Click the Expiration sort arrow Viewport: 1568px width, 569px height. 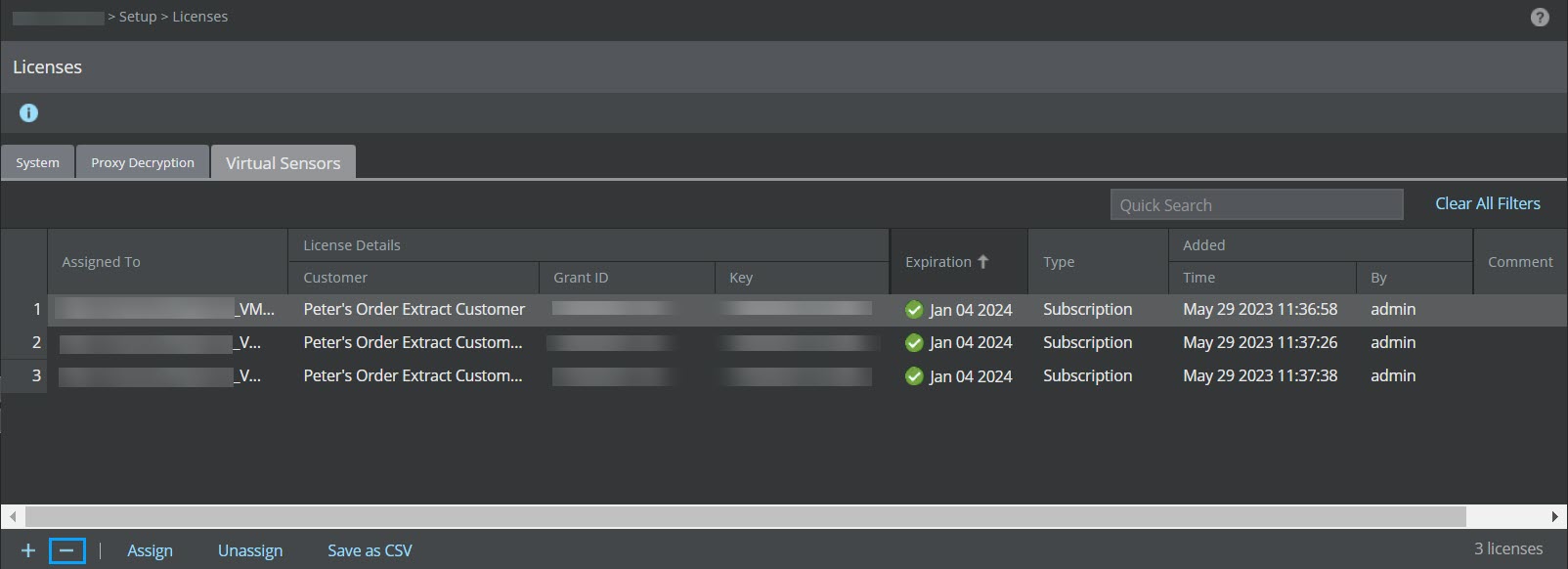983,261
